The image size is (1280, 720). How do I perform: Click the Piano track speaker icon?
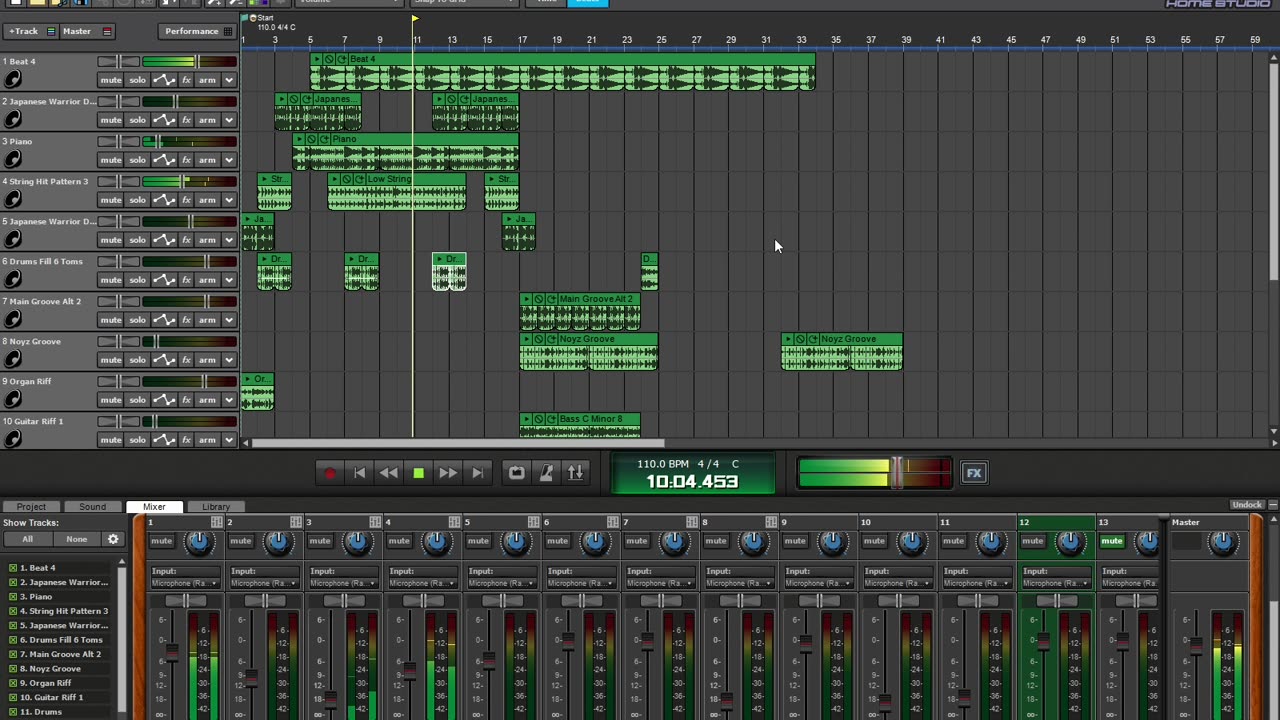click(13, 160)
